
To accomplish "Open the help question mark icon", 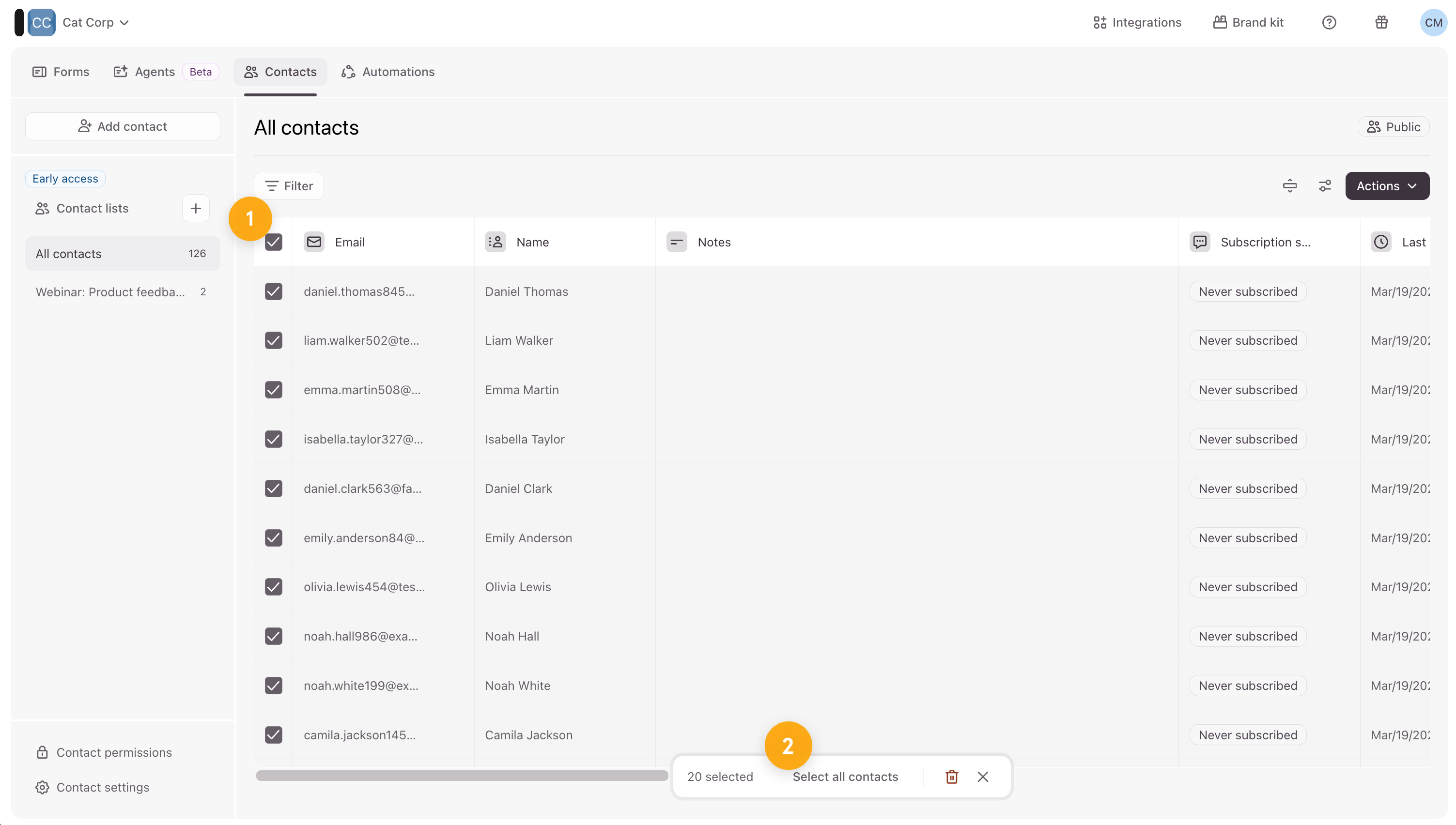I will pyautogui.click(x=1329, y=23).
